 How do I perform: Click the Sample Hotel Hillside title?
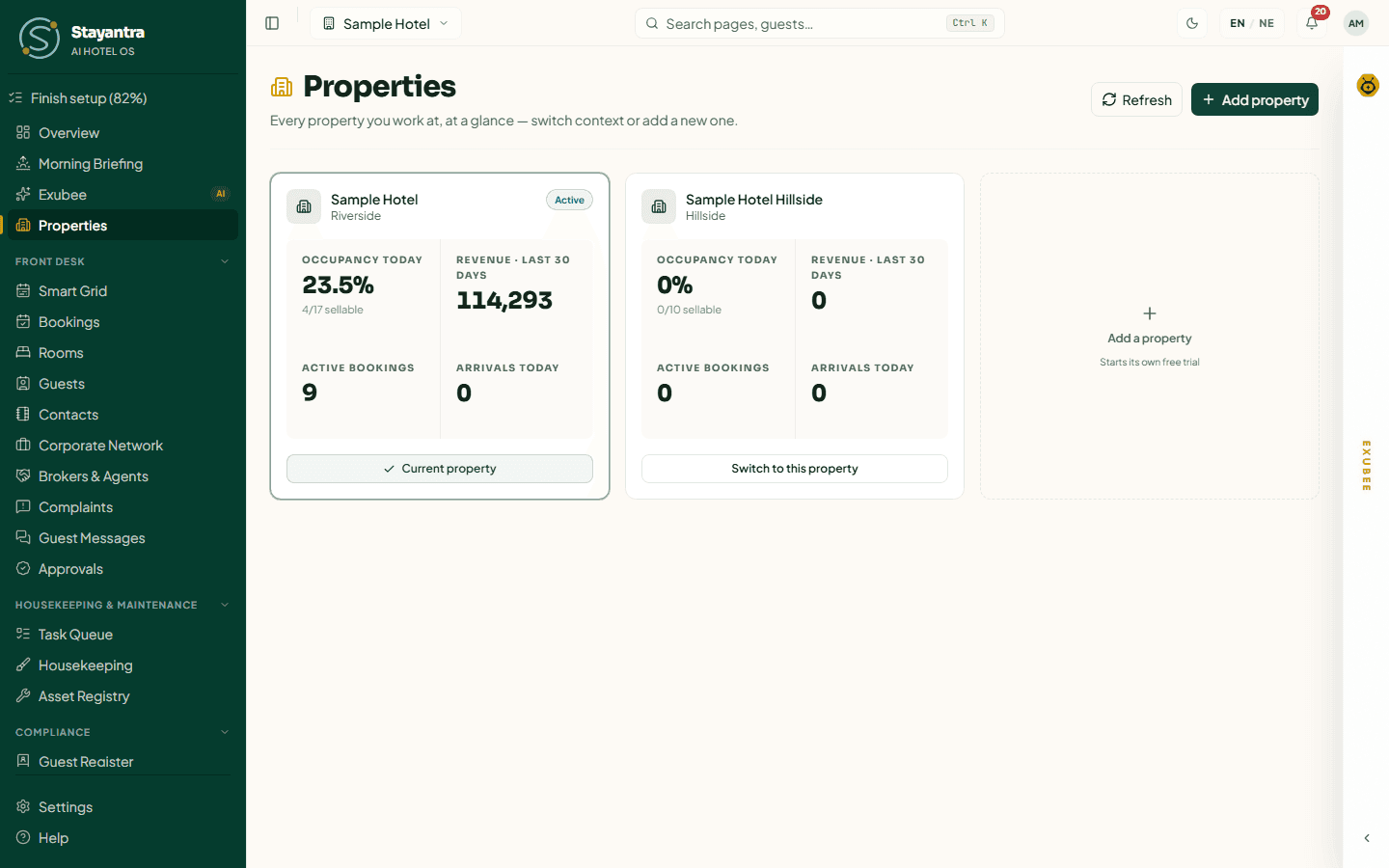(754, 200)
